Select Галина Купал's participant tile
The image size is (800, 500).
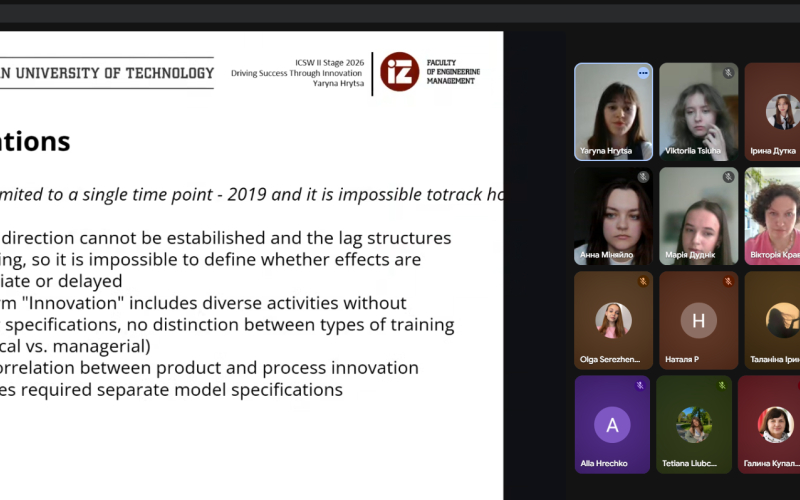(770, 425)
